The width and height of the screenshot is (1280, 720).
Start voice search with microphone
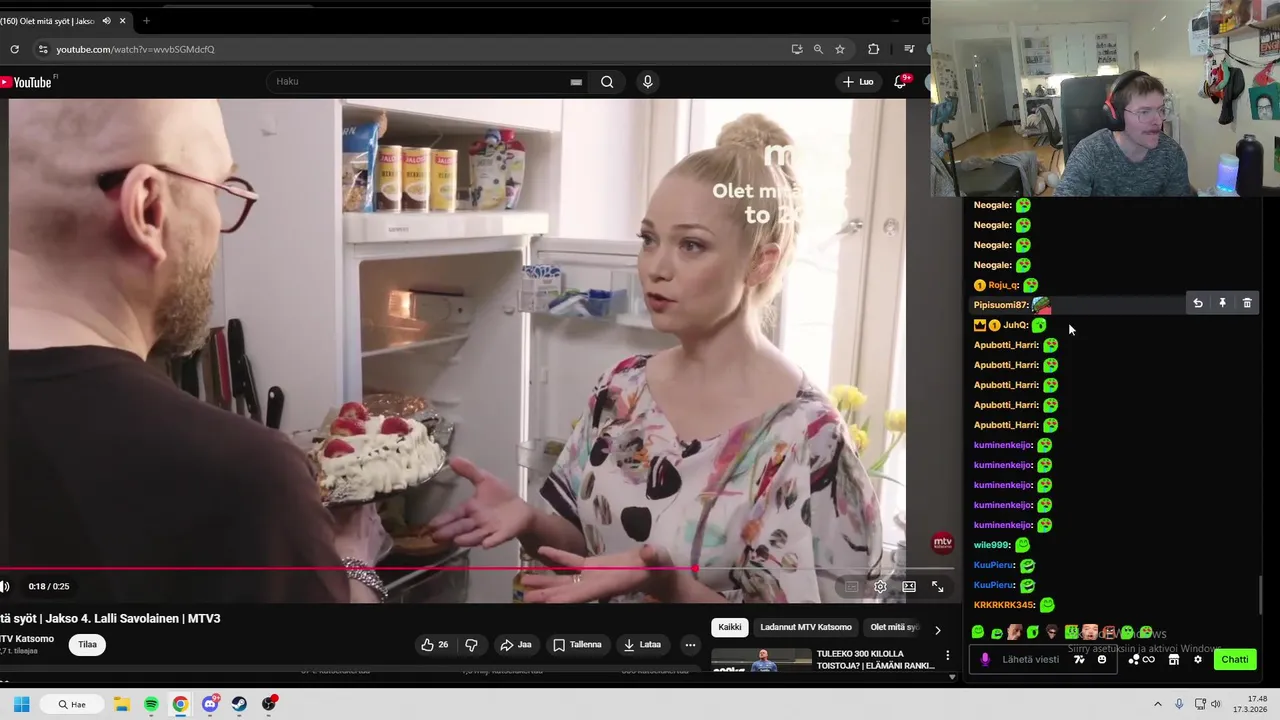pyautogui.click(x=647, y=82)
